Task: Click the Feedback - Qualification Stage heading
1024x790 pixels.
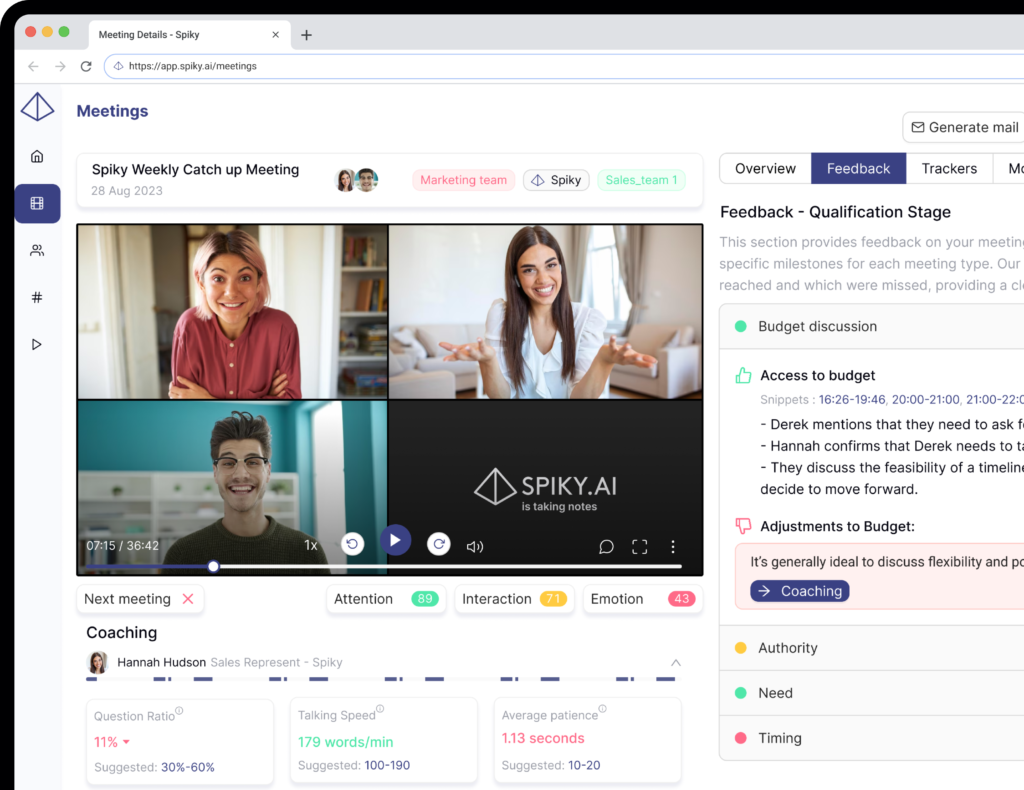Action: (x=835, y=212)
